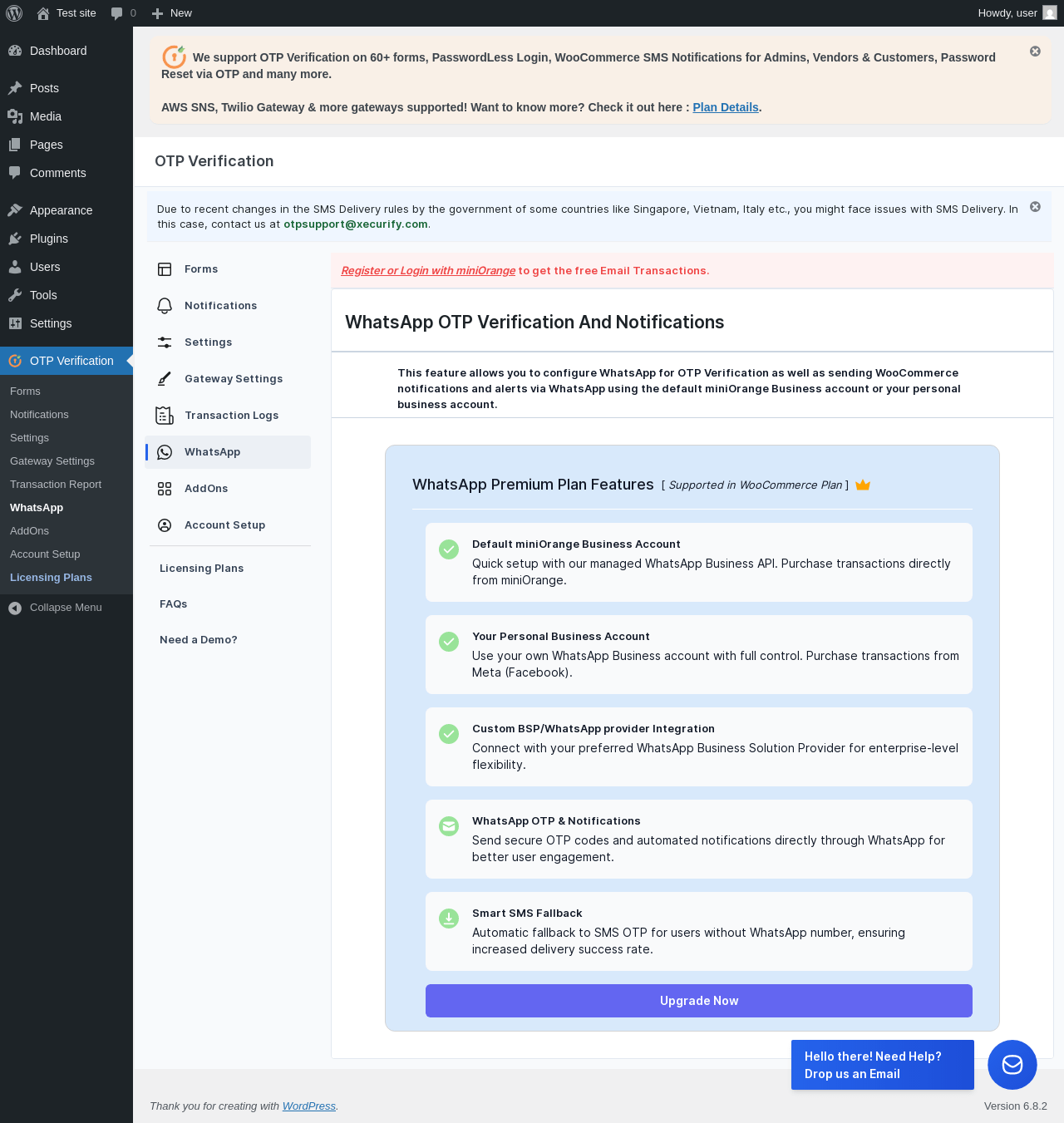This screenshot has height=1123, width=1064.
Task: Open Forms in the plugin navigation
Action: [x=228, y=269]
